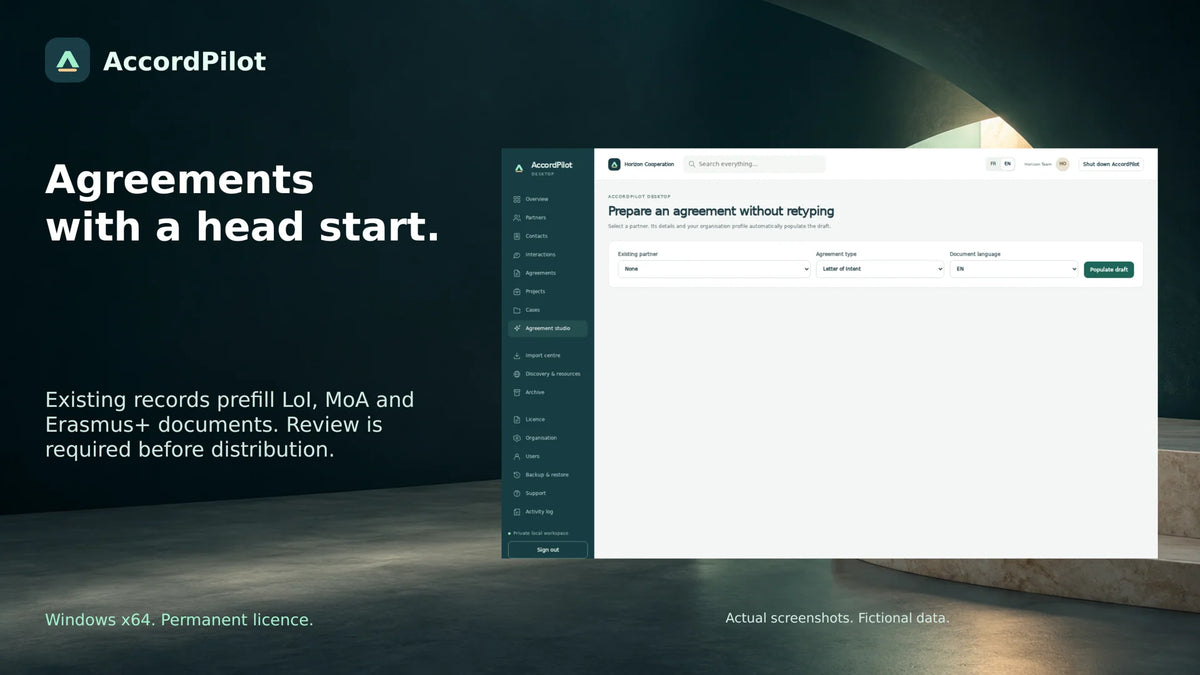The height and width of the screenshot is (675, 1200).
Task: Click the Horizon Cooperation organisation logo
Action: [614, 164]
